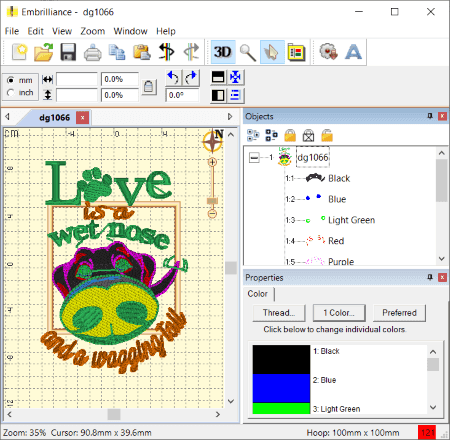The height and width of the screenshot is (440, 450).
Task: Toggle the 3D view button
Action: click(223, 52)
